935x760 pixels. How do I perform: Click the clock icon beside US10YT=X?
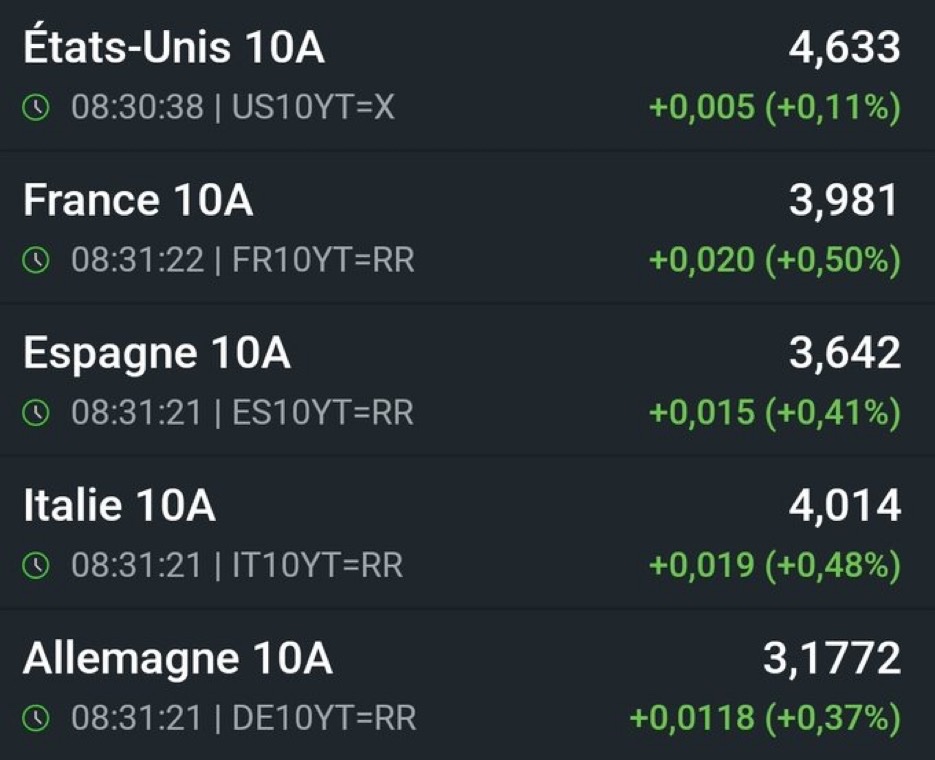point(36,108)
